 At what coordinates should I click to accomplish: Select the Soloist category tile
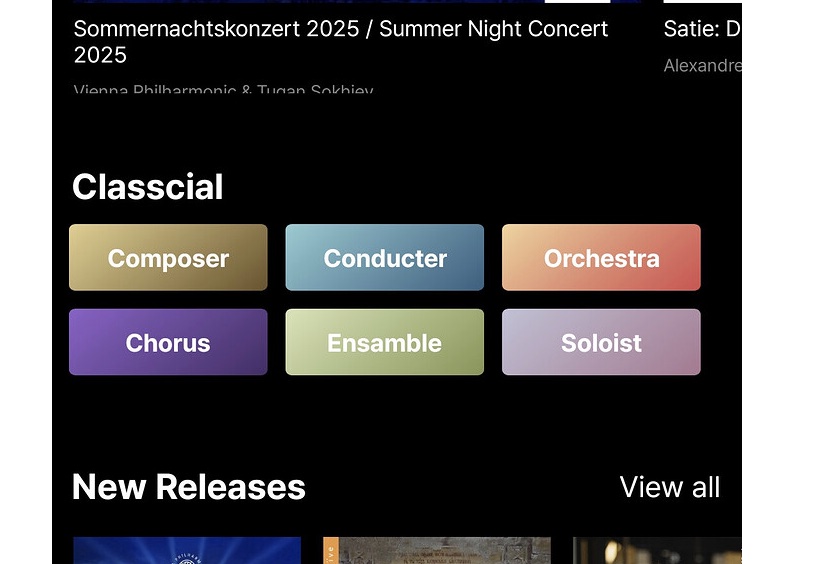pyautogui.click(x=601, y=342)
